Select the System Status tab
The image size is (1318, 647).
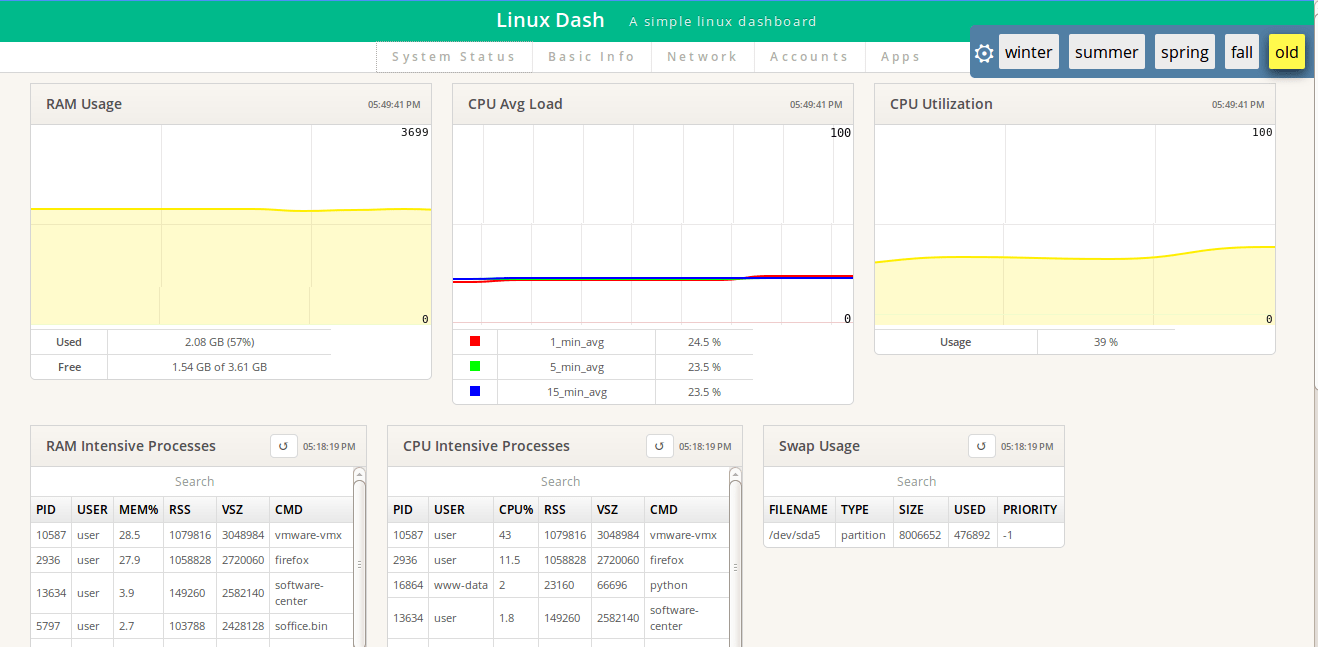coord(453,57)
